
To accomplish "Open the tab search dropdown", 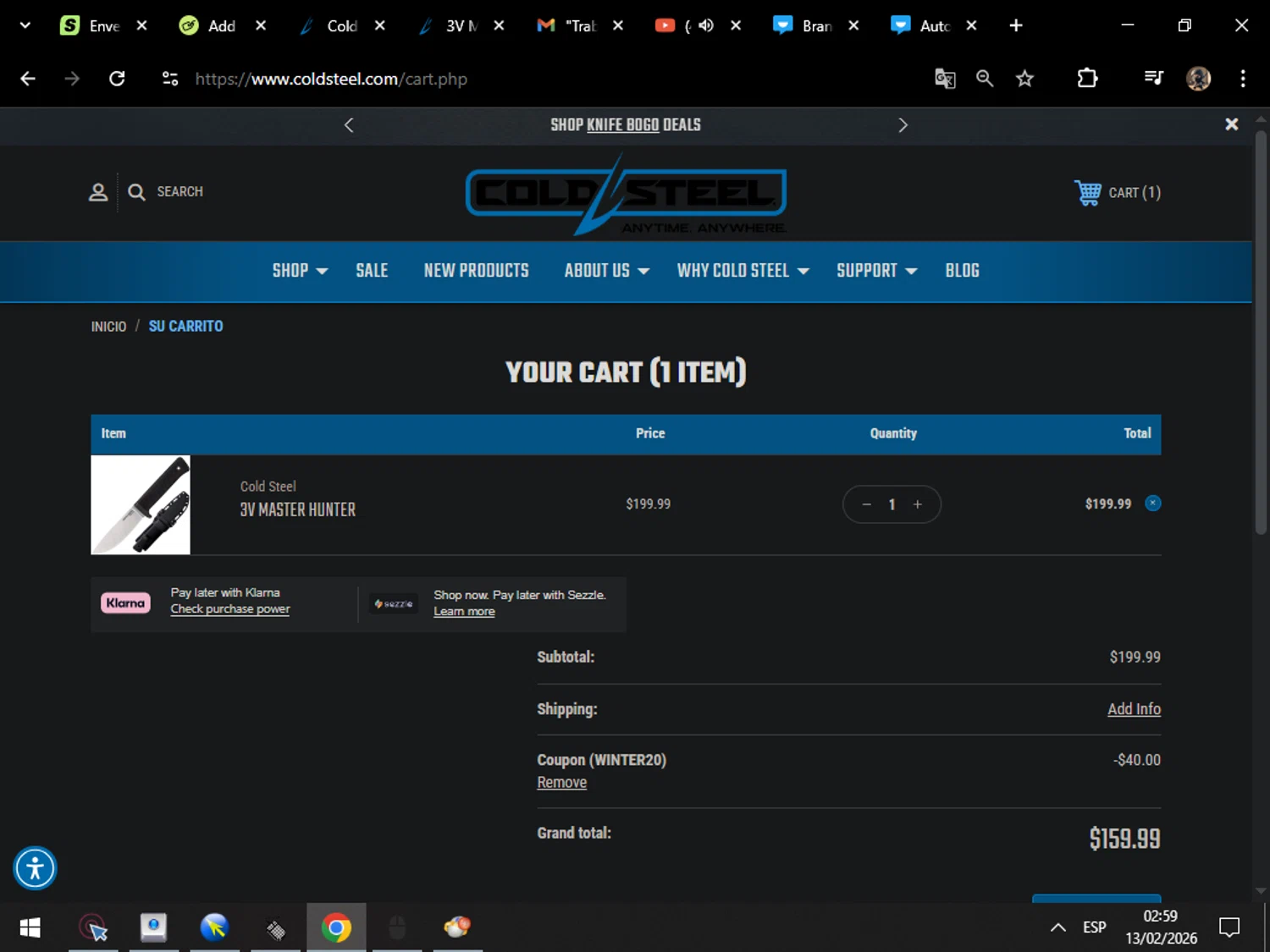I will (x=25, y=25).
